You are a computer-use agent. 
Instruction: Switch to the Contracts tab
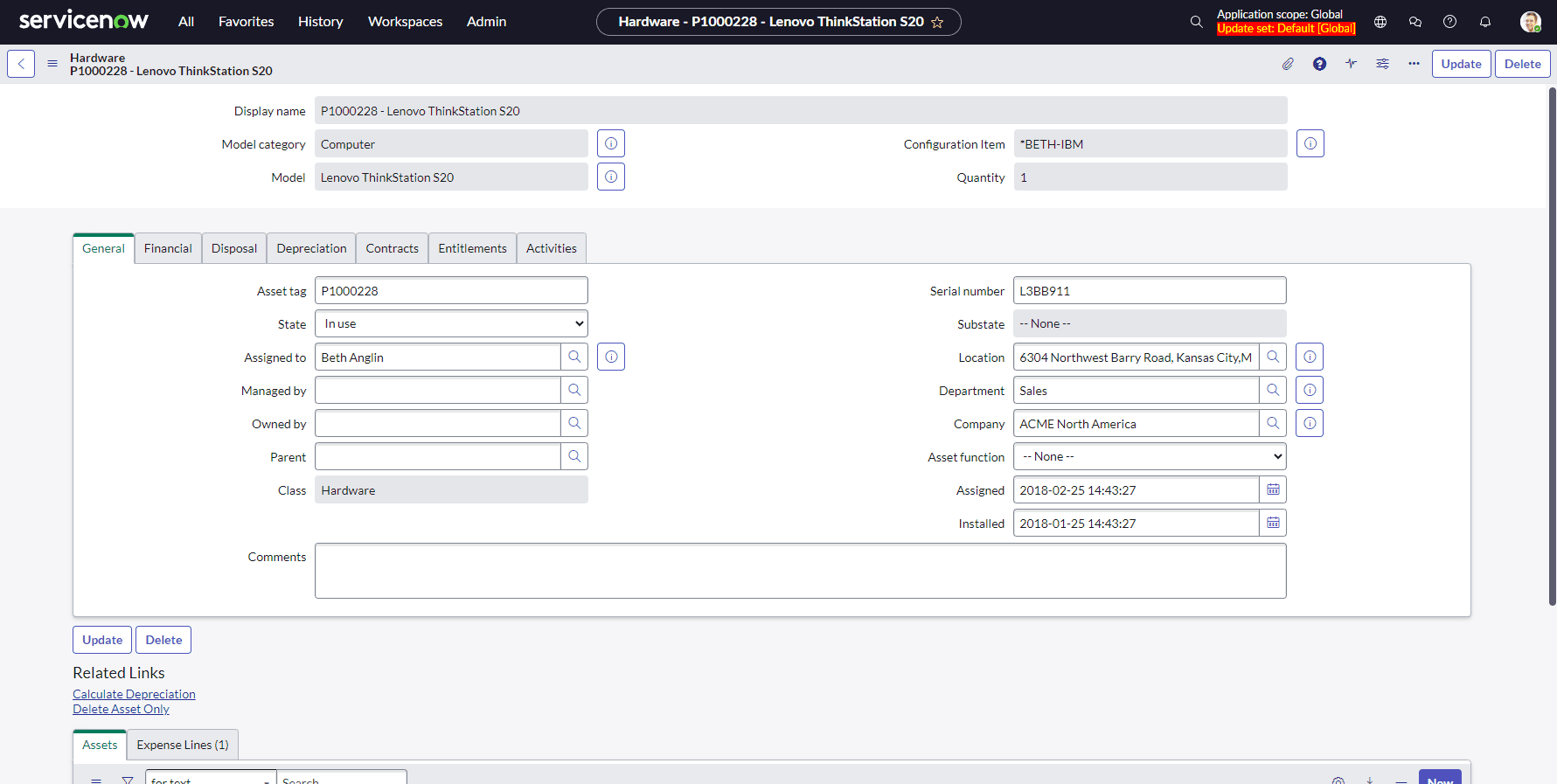[392, 248]
